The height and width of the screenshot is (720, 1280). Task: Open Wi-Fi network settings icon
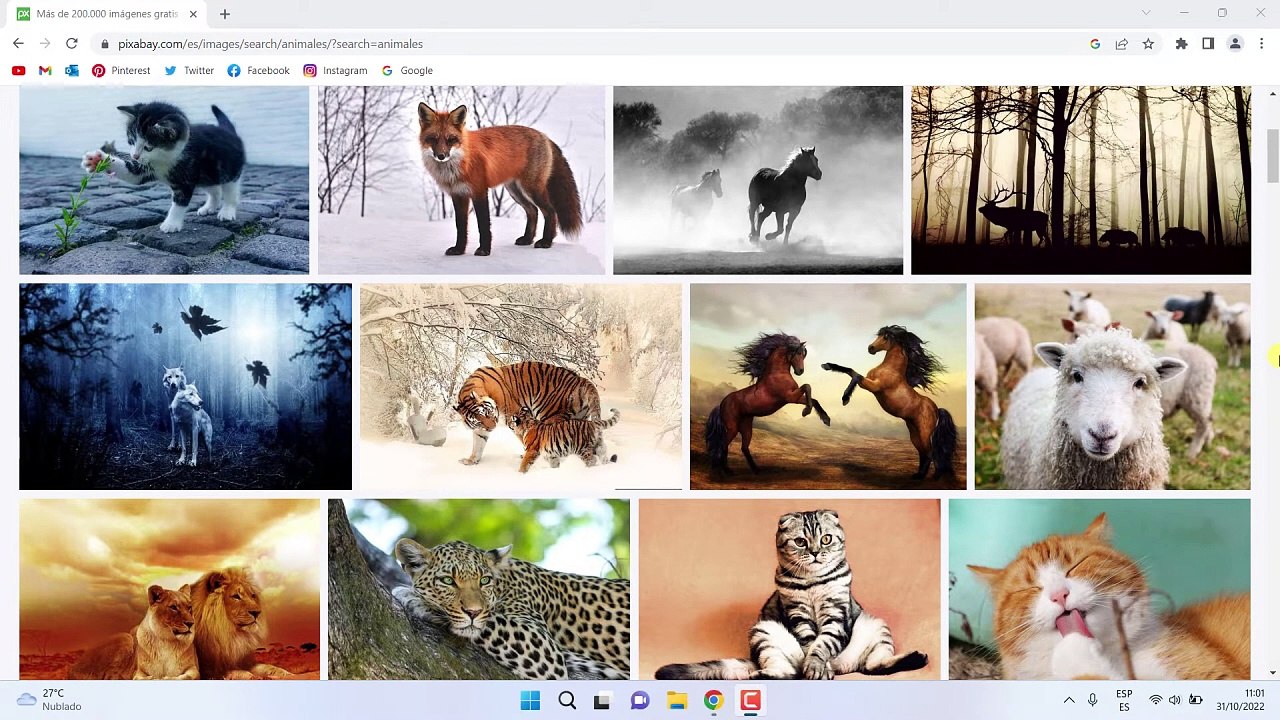(x=1156, y=700)
